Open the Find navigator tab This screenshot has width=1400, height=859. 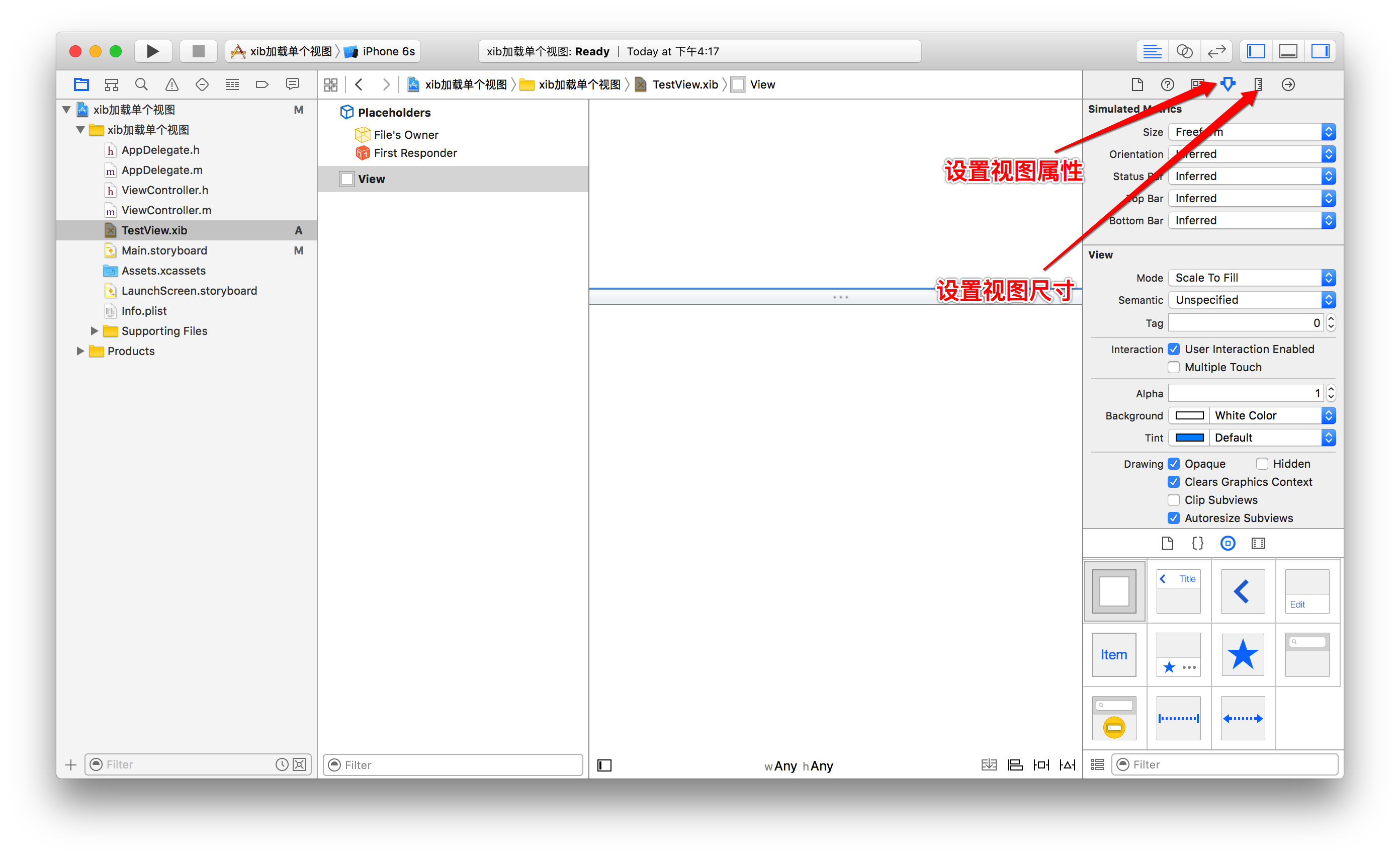[x=141, y=84]
